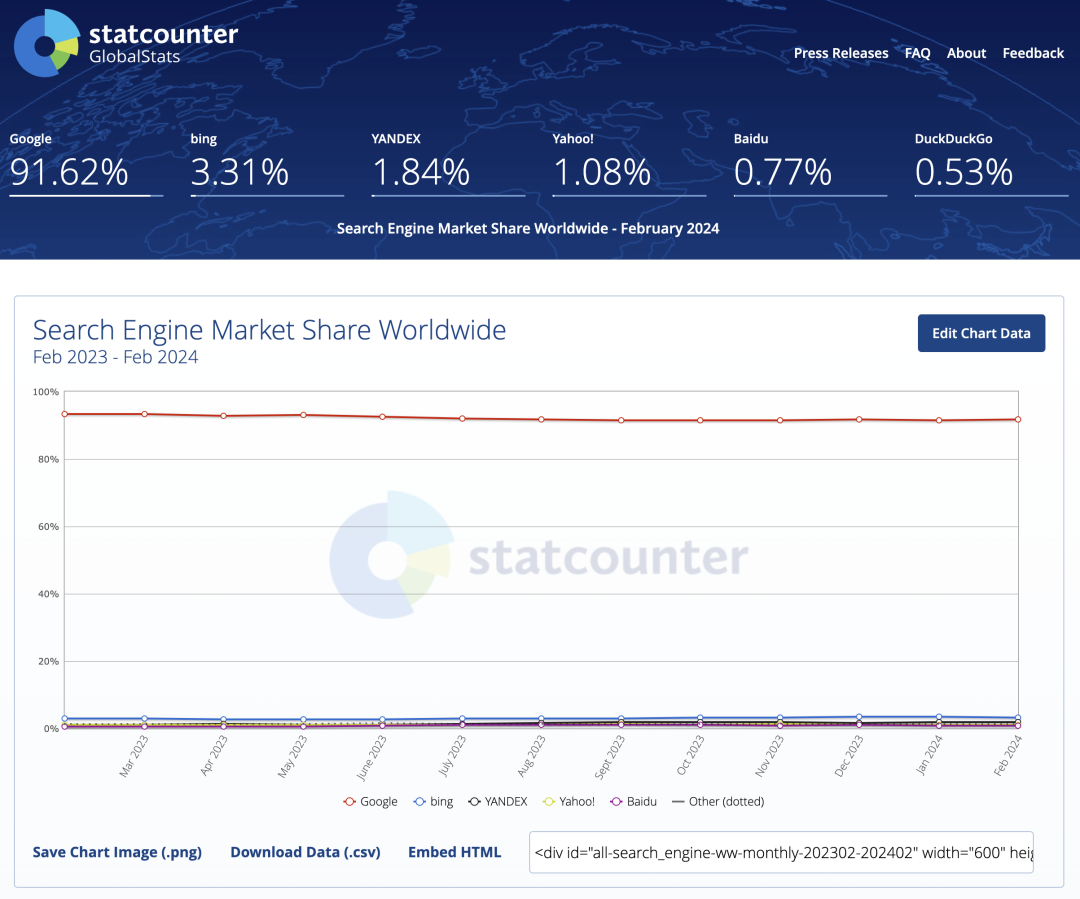Click Google 91.62% stat
This screenshot has width=1080, height=899.
click(86, 163)
